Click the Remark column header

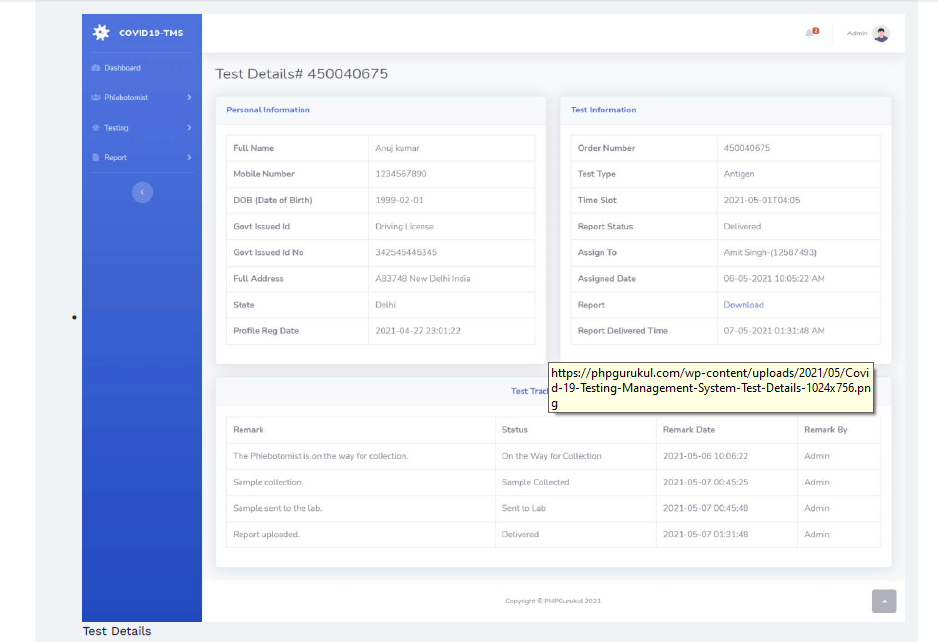pyautogui.click(x=248, y=430)
